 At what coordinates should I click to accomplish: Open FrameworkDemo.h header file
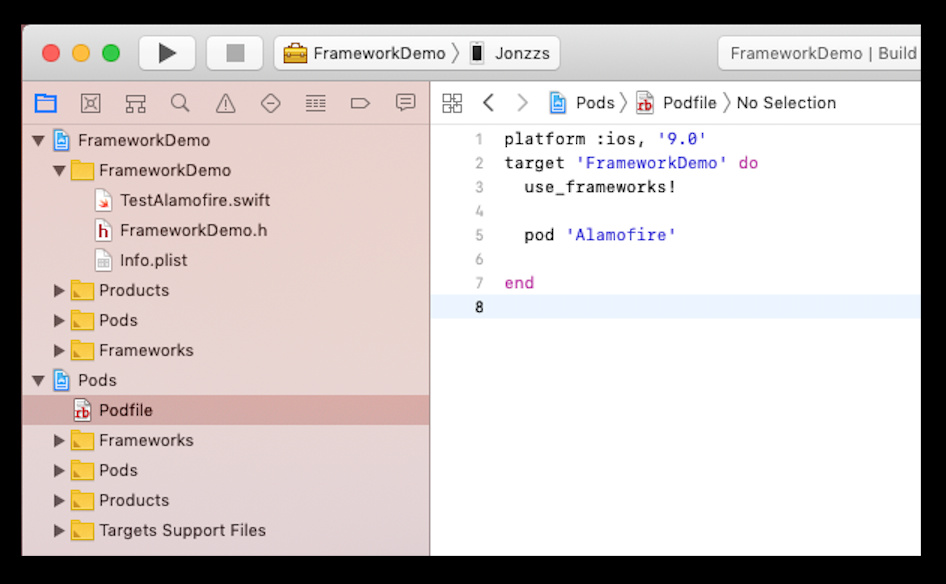pos(193,230)
